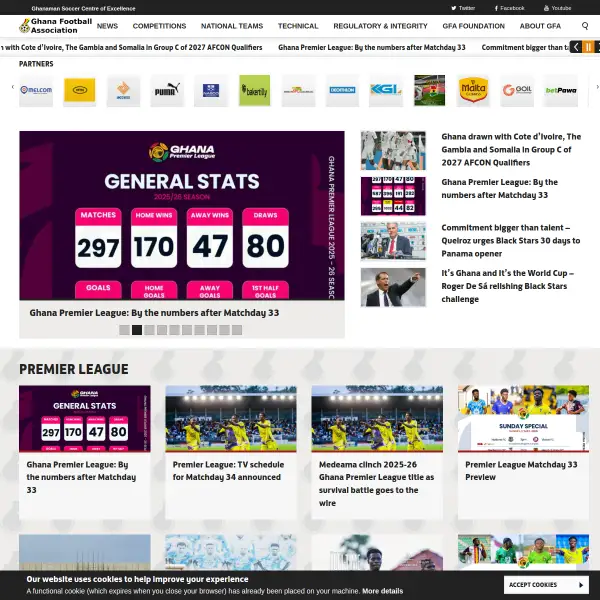Image resolution: width=600 pixels, height=600 pixels.
Task: Open side thumbnail of the purple stats graphic
Action: point(393,196)
